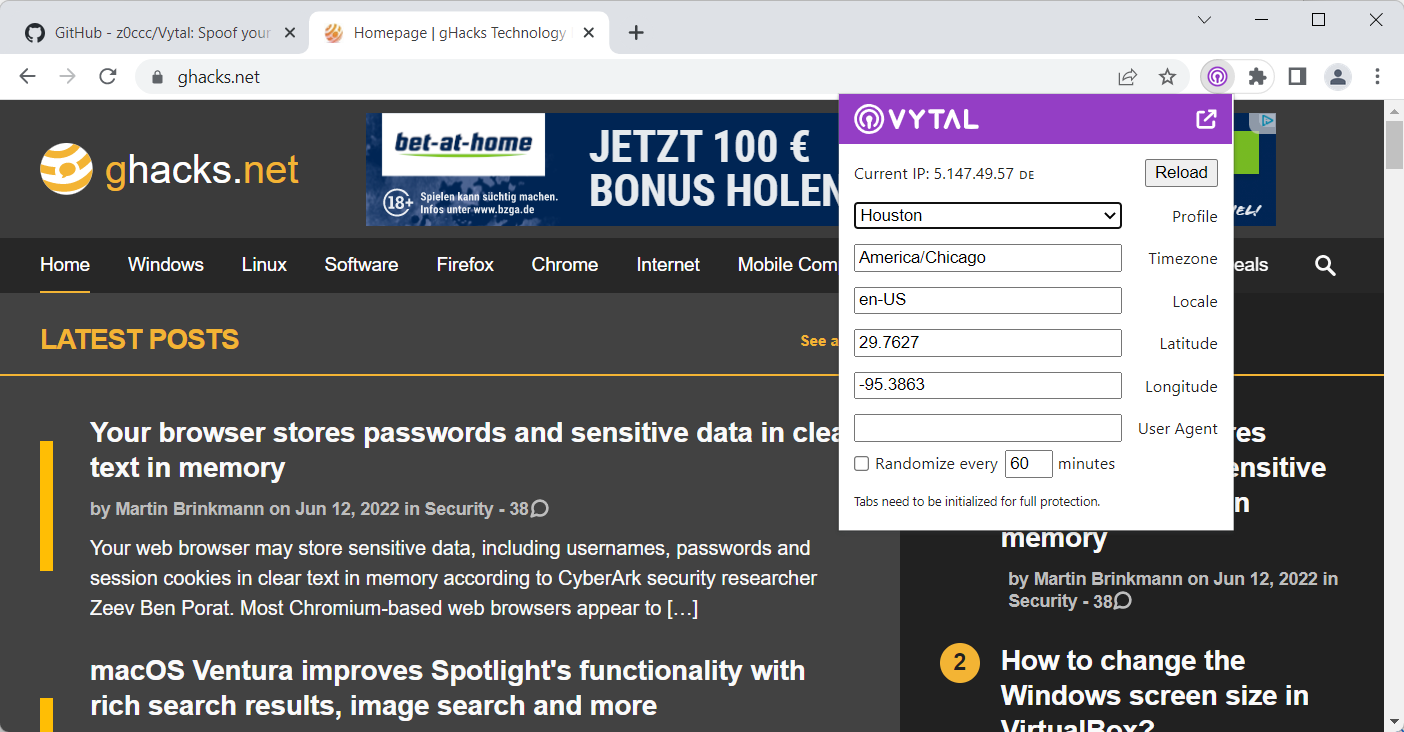Open Vytal's website via the external link icon
1404x732 pixels.
pyautogui.click(x=1204, y=118)
